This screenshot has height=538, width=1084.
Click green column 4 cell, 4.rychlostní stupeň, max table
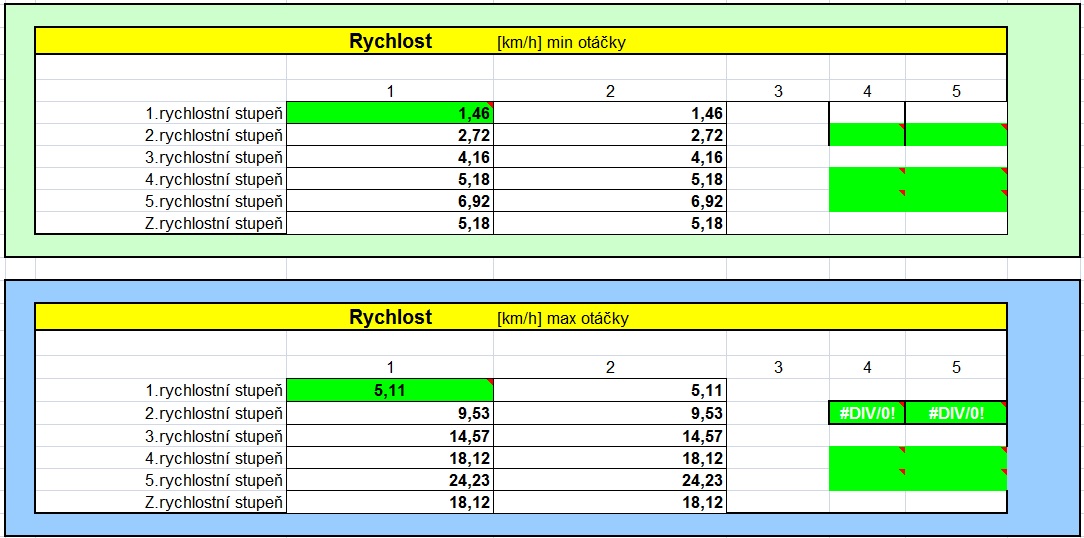867,457
